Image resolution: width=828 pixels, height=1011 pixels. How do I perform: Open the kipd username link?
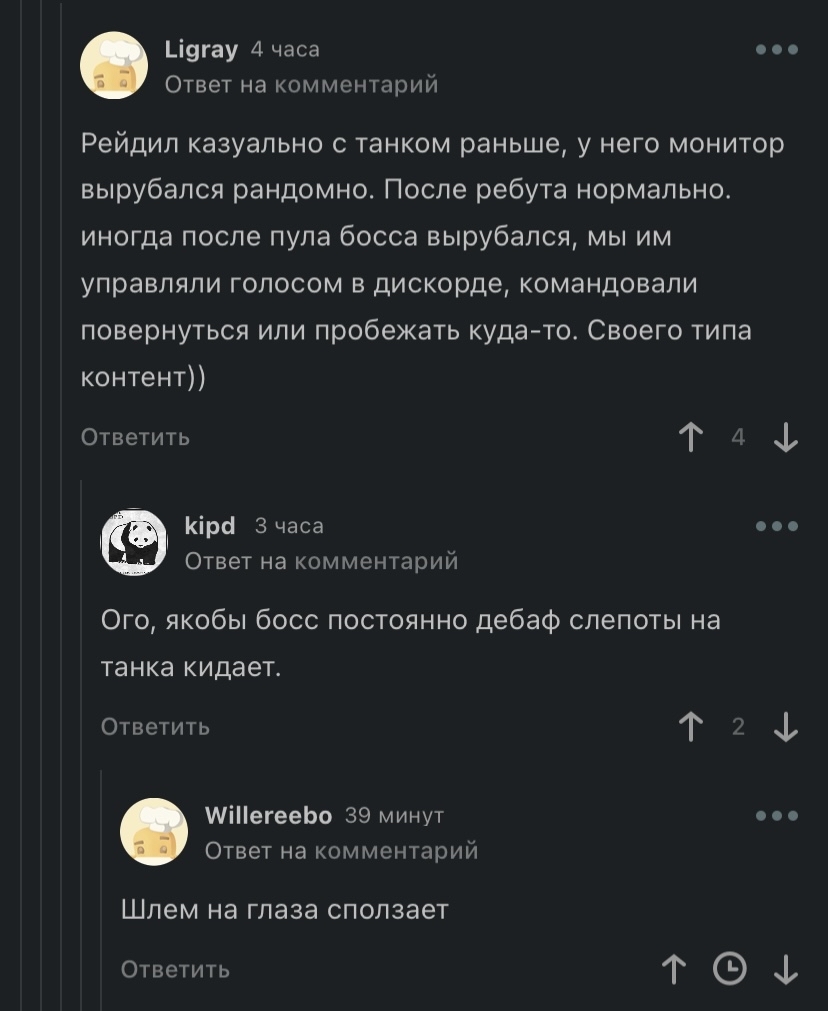click(x=210, y=526)
